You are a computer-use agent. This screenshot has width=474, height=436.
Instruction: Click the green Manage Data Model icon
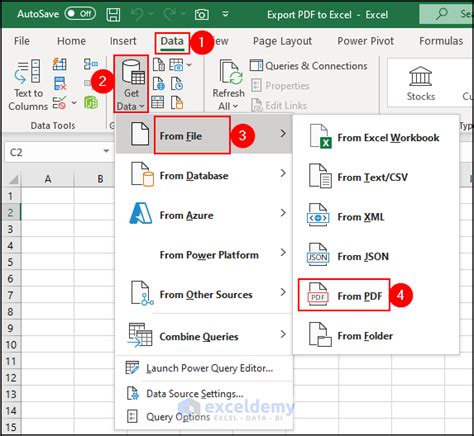tap(91, 103)
